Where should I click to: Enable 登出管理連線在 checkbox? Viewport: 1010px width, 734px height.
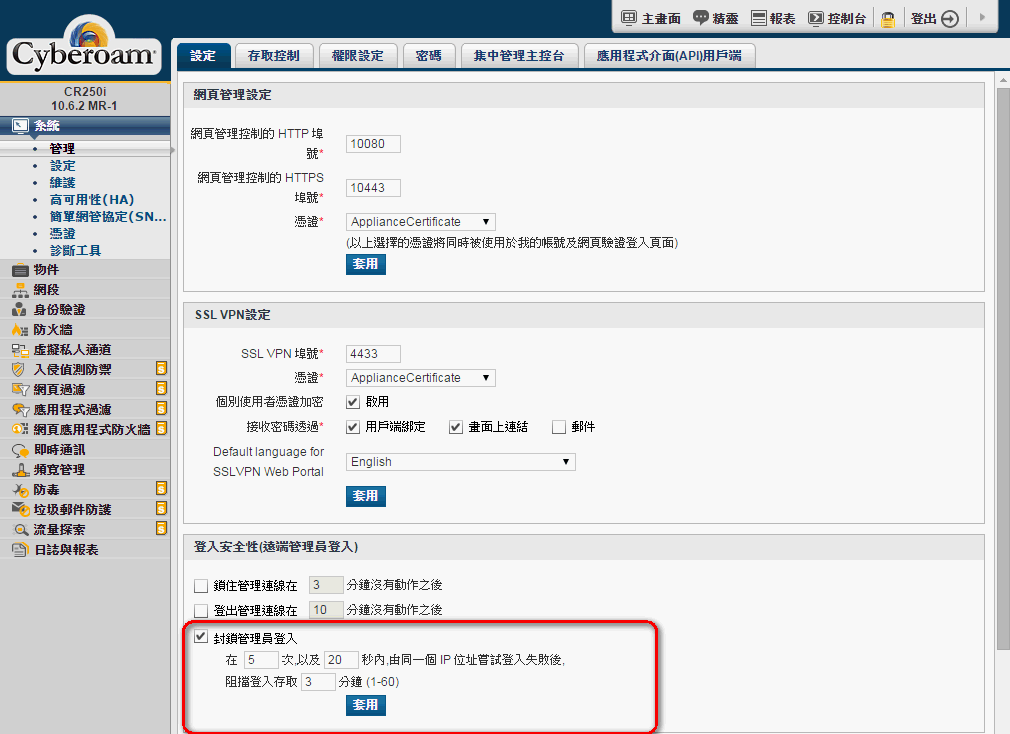tap(201, 610)
